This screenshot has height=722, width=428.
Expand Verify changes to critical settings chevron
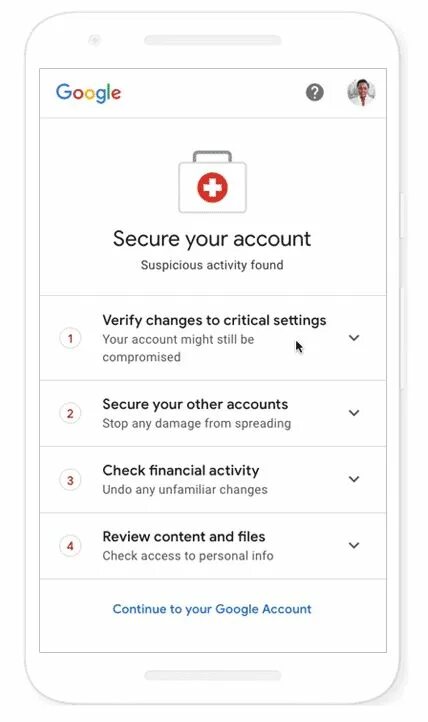(x=354, y=338)
